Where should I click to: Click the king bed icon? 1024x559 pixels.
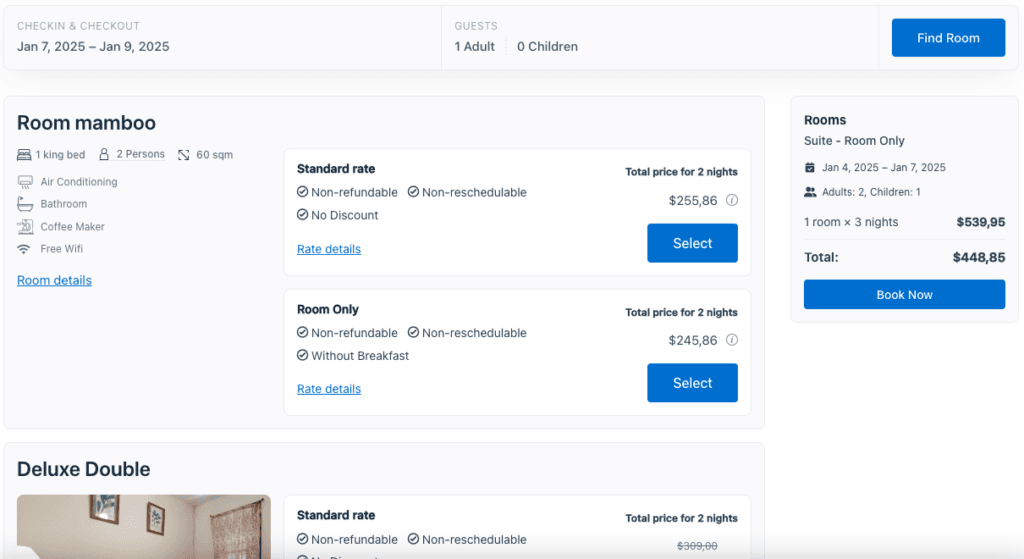click(24, 155)
